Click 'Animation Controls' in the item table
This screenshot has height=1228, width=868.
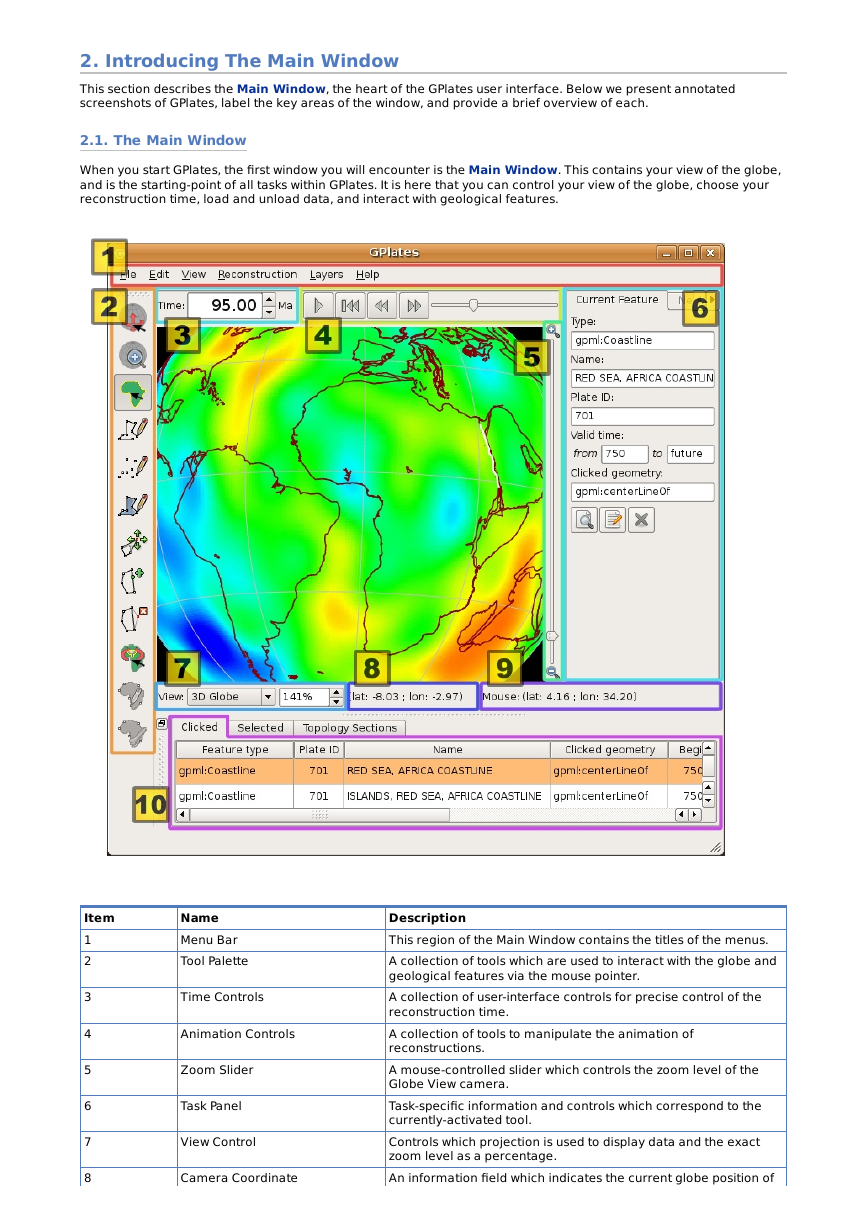point(237,1034)
